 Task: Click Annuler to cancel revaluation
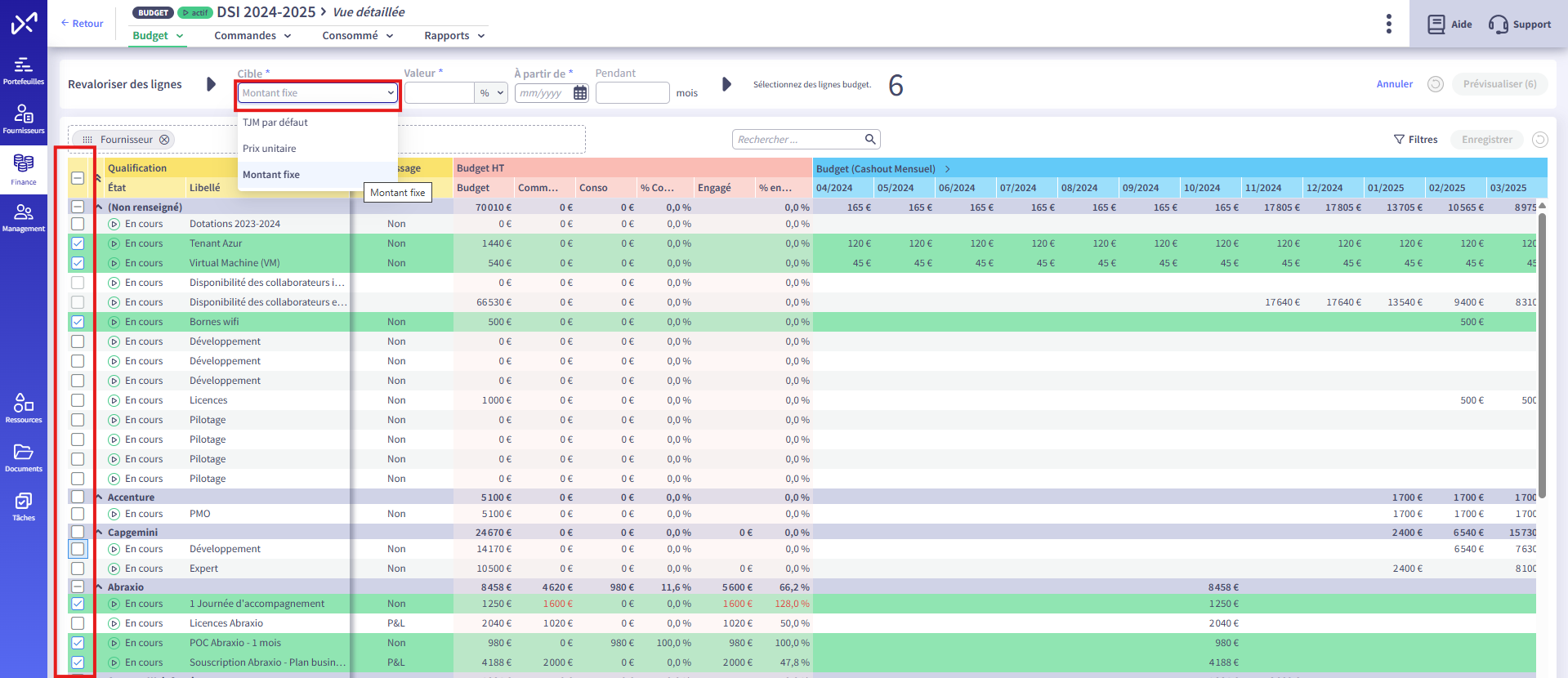point(1394,84)
